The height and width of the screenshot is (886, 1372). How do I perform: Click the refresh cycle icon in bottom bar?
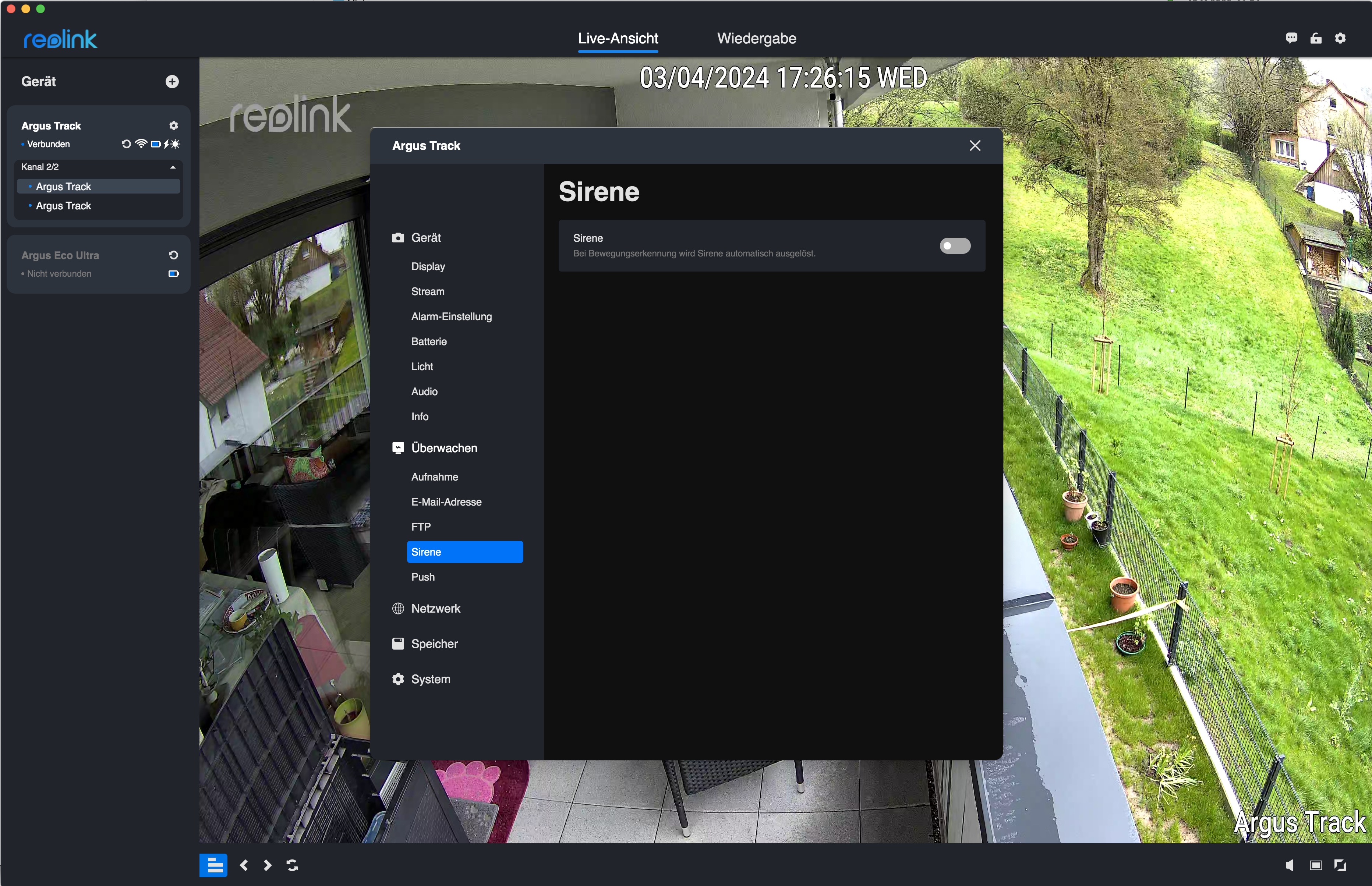pyautogui.click(x=292, y=865)
